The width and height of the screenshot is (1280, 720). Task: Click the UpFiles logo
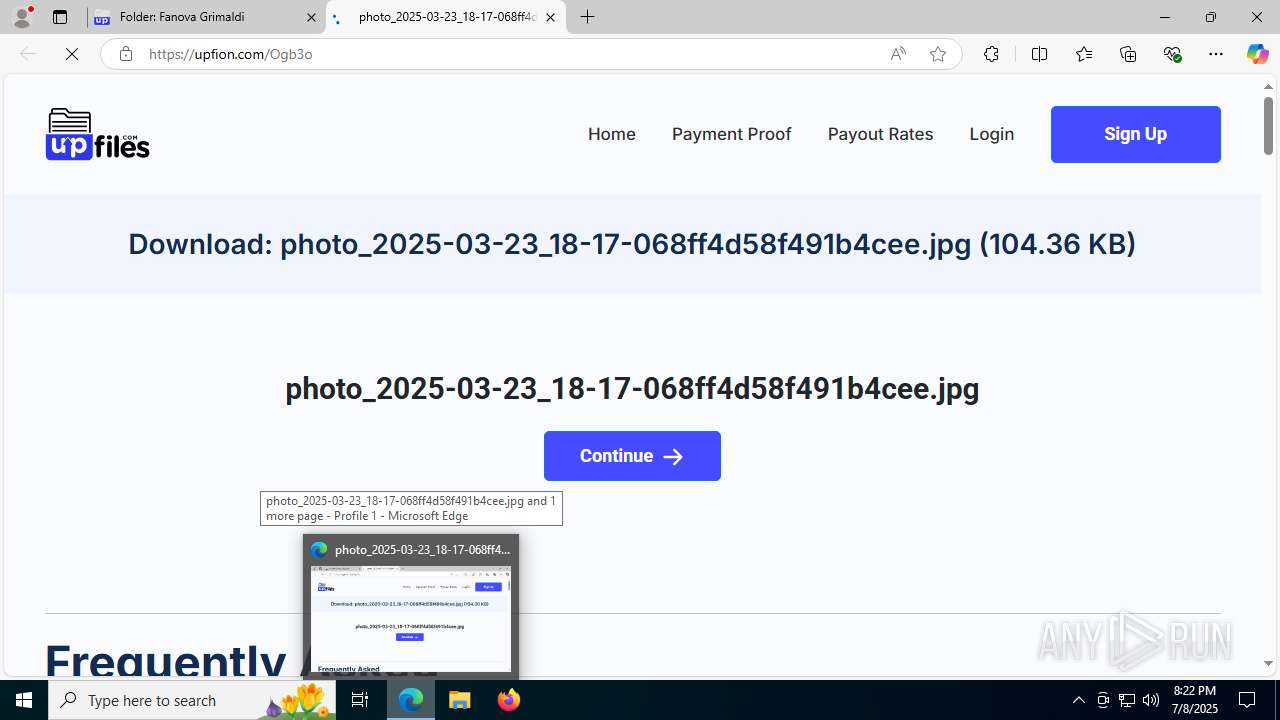(x=98, y=134)
